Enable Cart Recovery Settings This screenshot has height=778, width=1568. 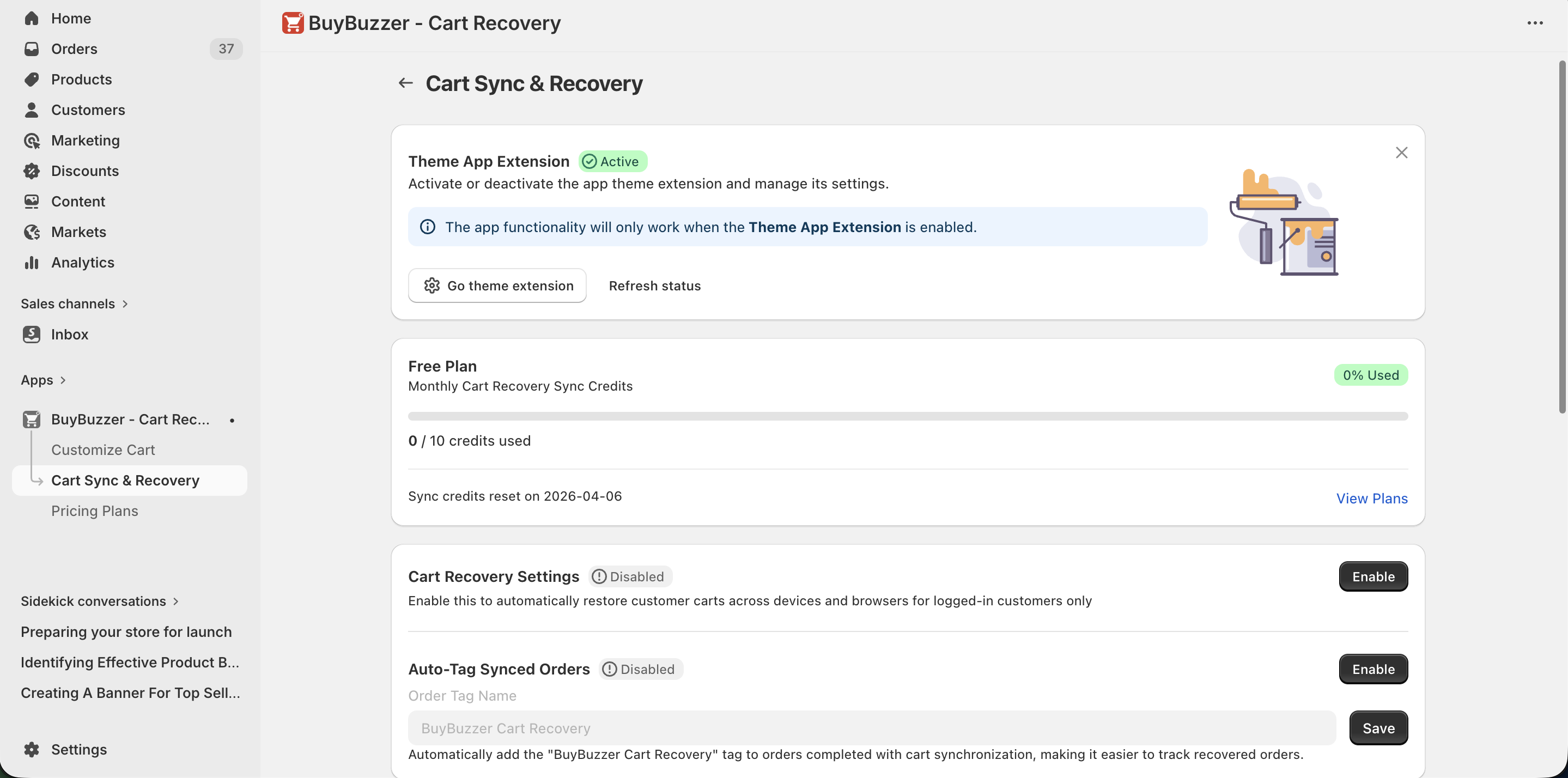1372,576
